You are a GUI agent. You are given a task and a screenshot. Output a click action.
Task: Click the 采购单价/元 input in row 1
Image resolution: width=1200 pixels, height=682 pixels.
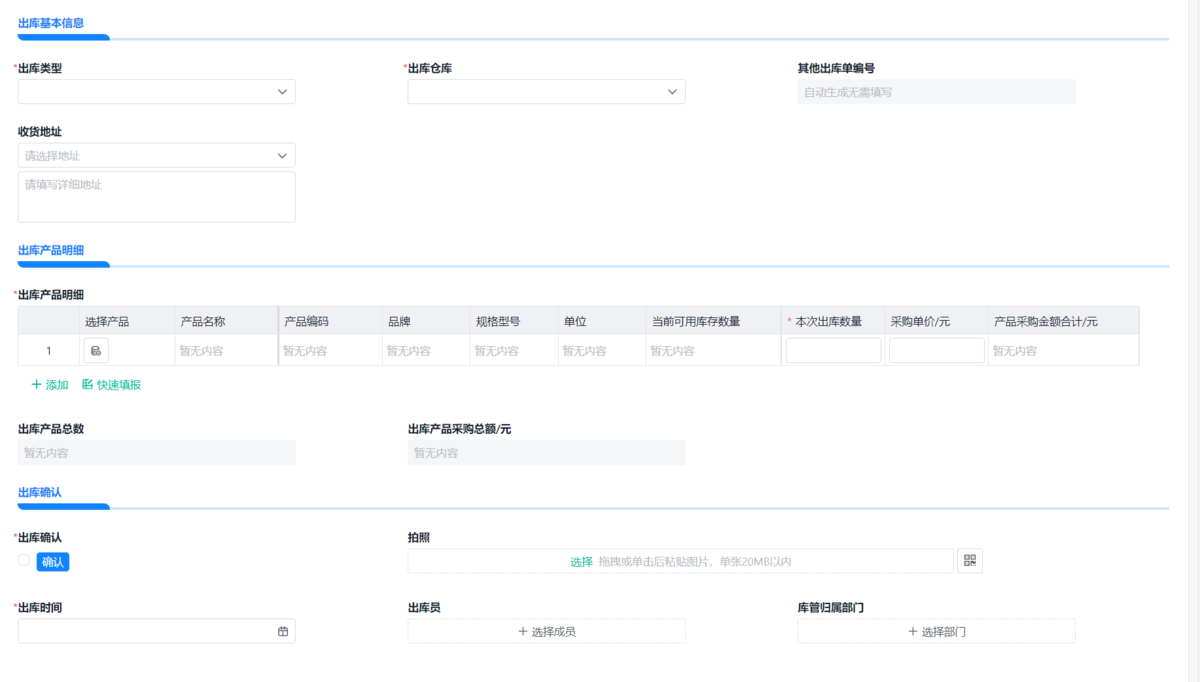pos(936,351)
